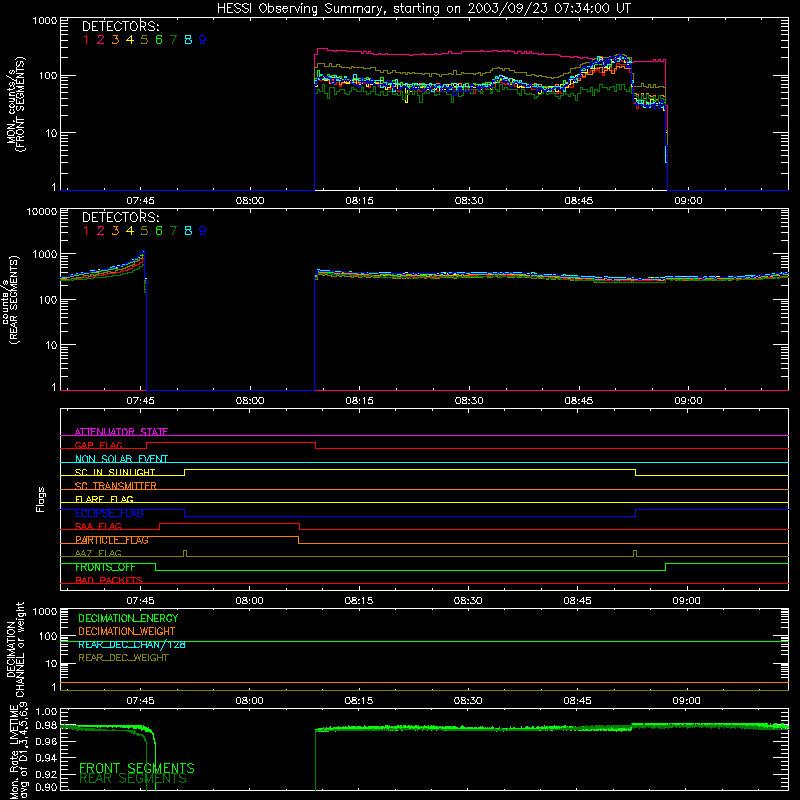Click the dark green REAR SEGMENTS livetime legend

(133, 779)
